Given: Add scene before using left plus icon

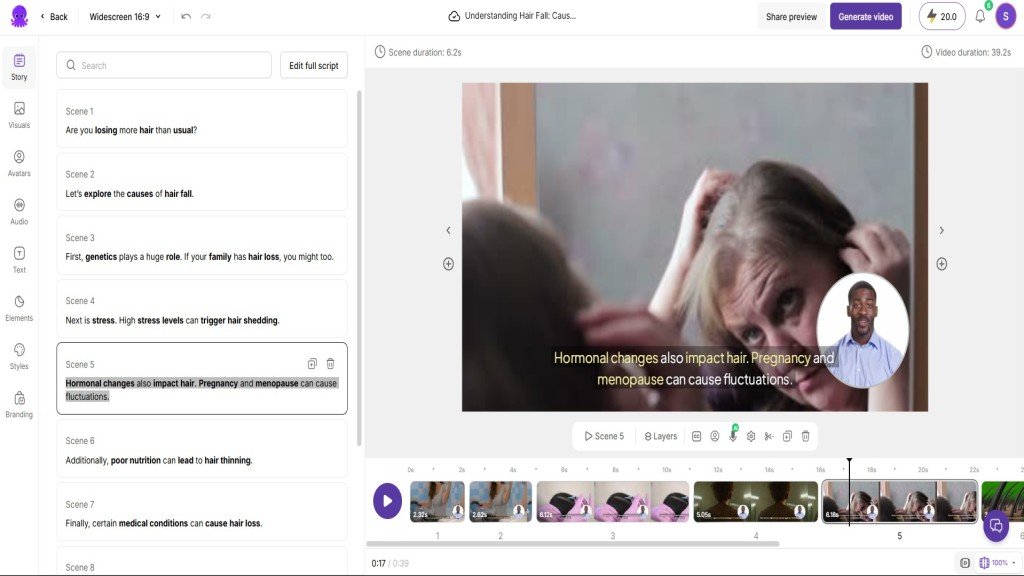Looking at the screenshot, I should [x=448, y=264].
